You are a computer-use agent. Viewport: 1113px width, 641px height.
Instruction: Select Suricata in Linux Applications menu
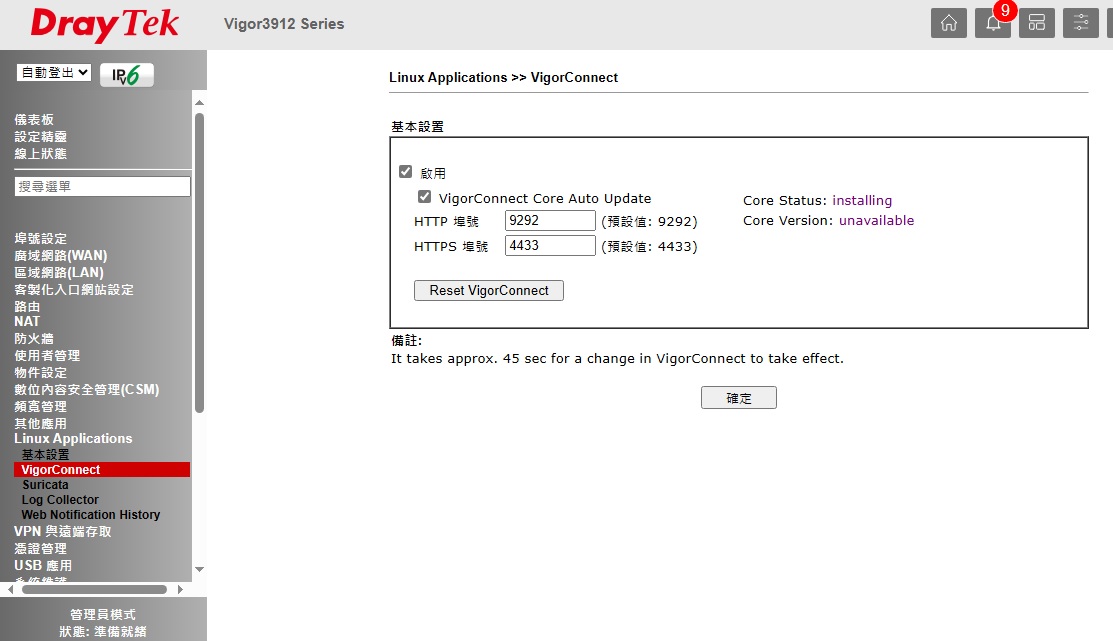point(45,485)
